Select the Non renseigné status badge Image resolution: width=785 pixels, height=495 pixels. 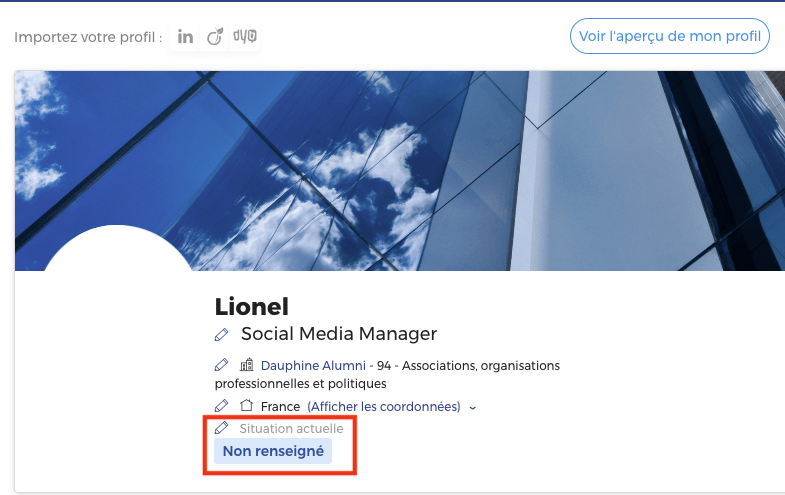[x=273, y=451]
